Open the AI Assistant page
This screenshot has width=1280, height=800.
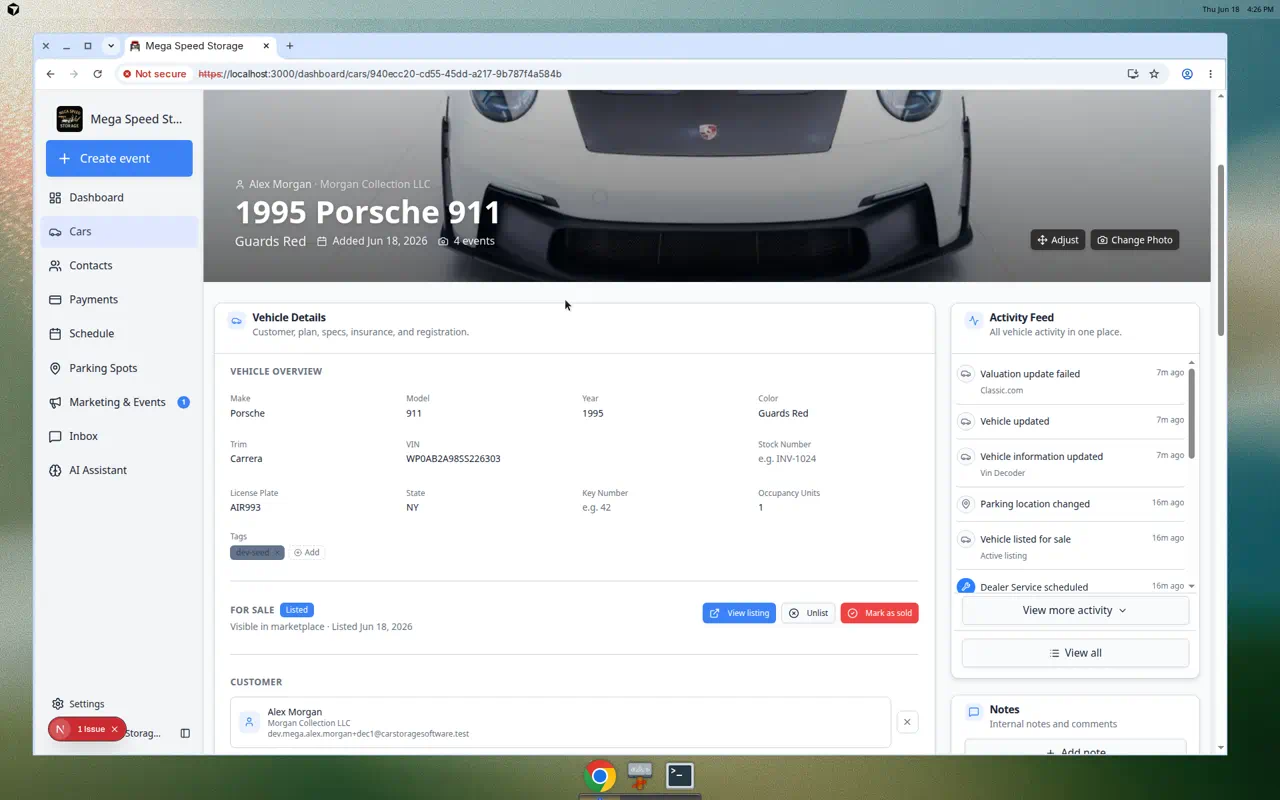click(x=119, y=470)
